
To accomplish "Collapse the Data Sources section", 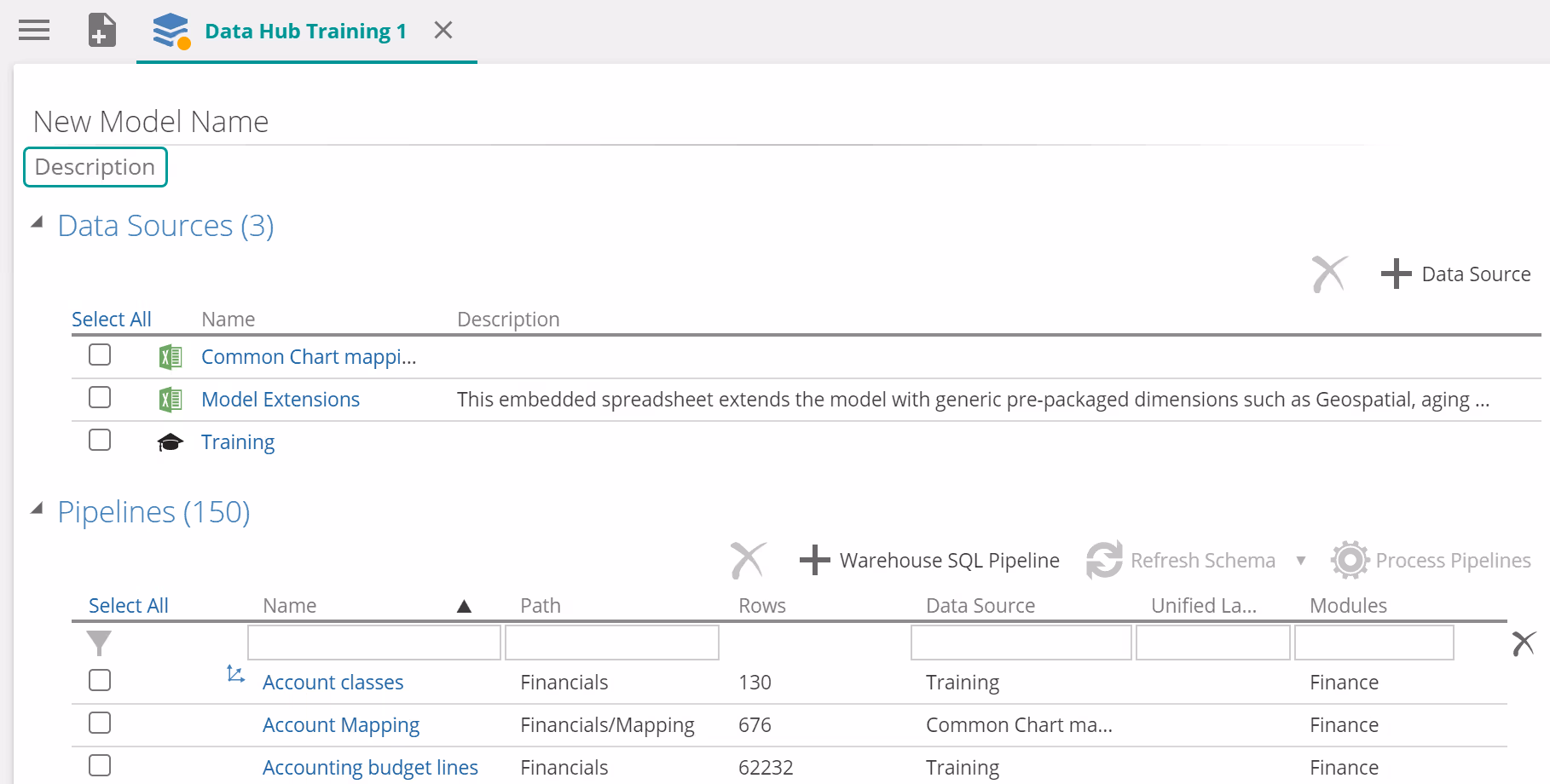I will [37, 223].
